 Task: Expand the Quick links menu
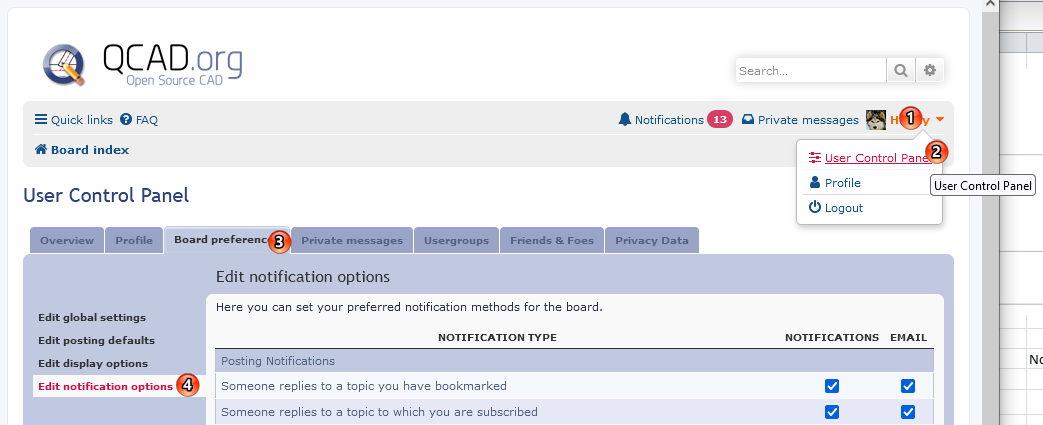pyautogui.click(x=73, y=120)
